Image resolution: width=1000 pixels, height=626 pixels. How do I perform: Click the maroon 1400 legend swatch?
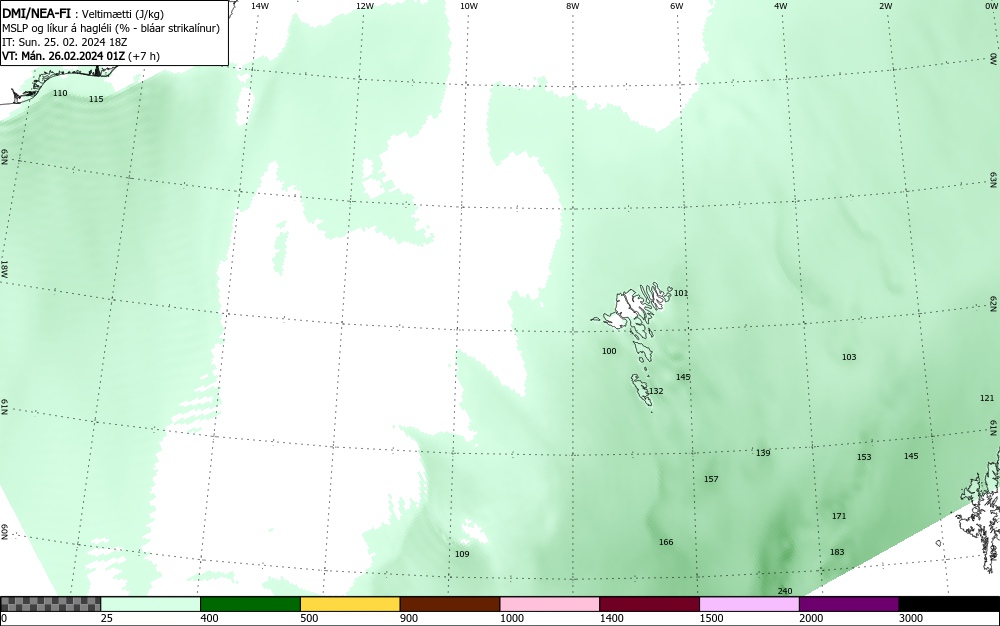pyautogui.click(x=649, y=604)
